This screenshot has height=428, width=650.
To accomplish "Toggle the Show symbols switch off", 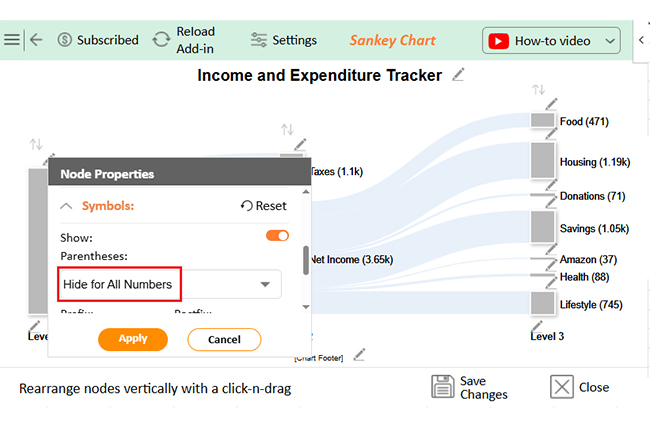I will pos(277,236).
